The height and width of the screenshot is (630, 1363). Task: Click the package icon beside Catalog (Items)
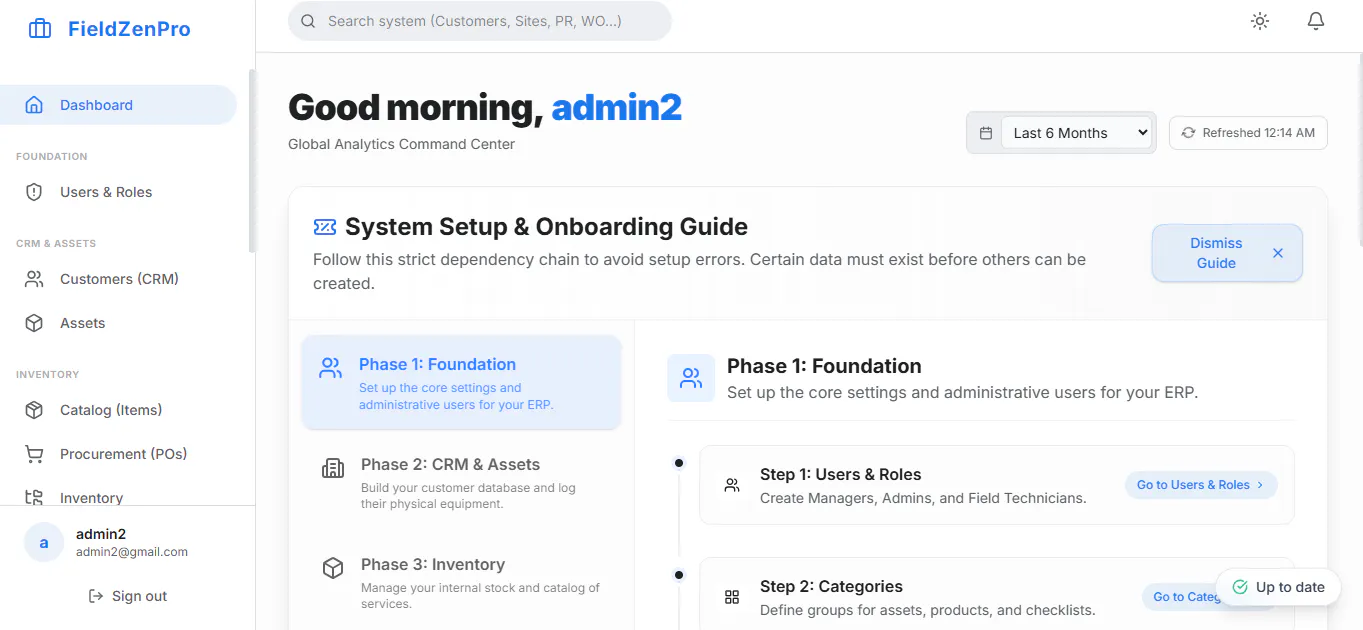point(34,410)
